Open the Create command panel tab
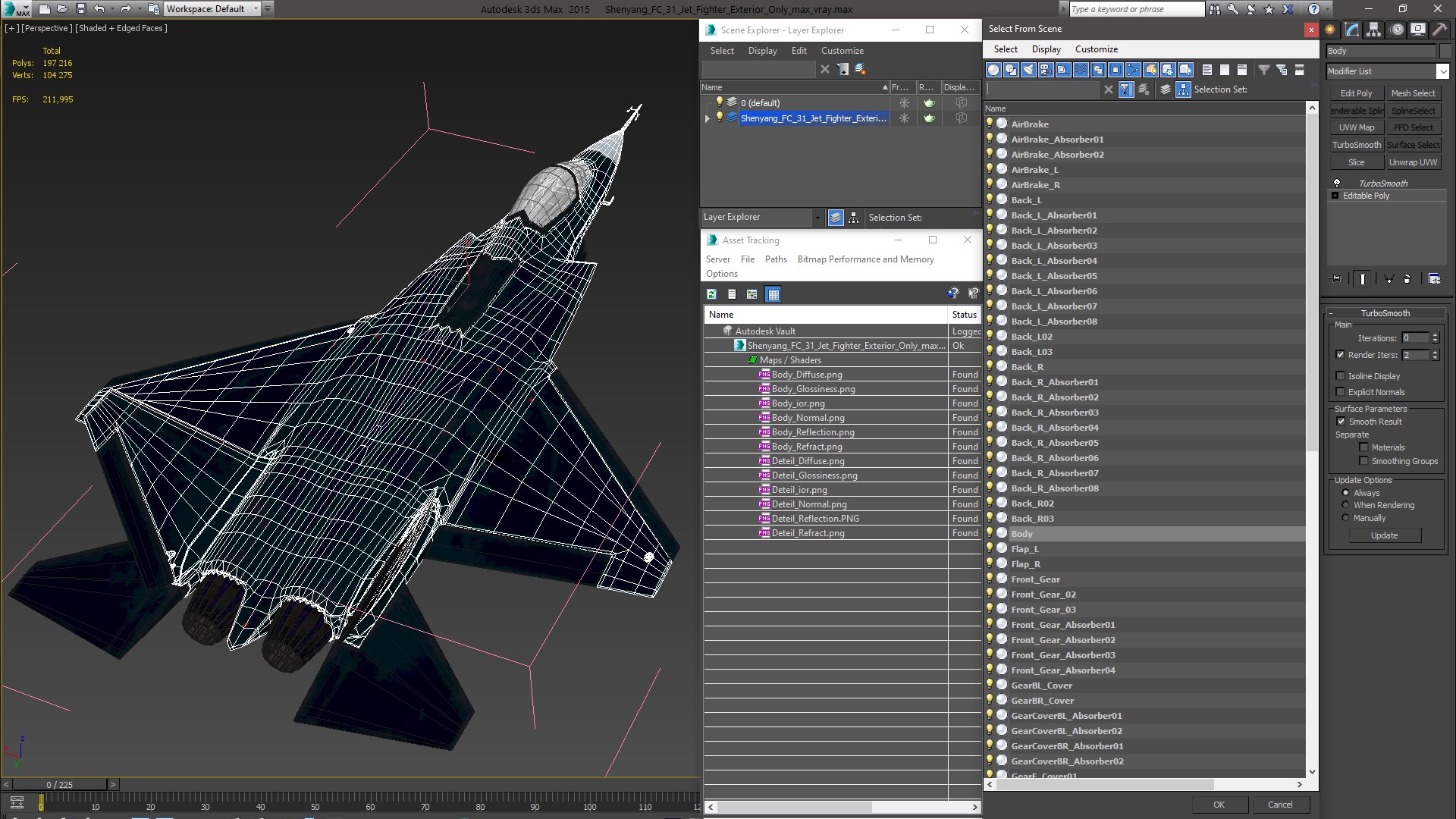The width and height of the screenshot is (1456, 819). (1330, 30)
